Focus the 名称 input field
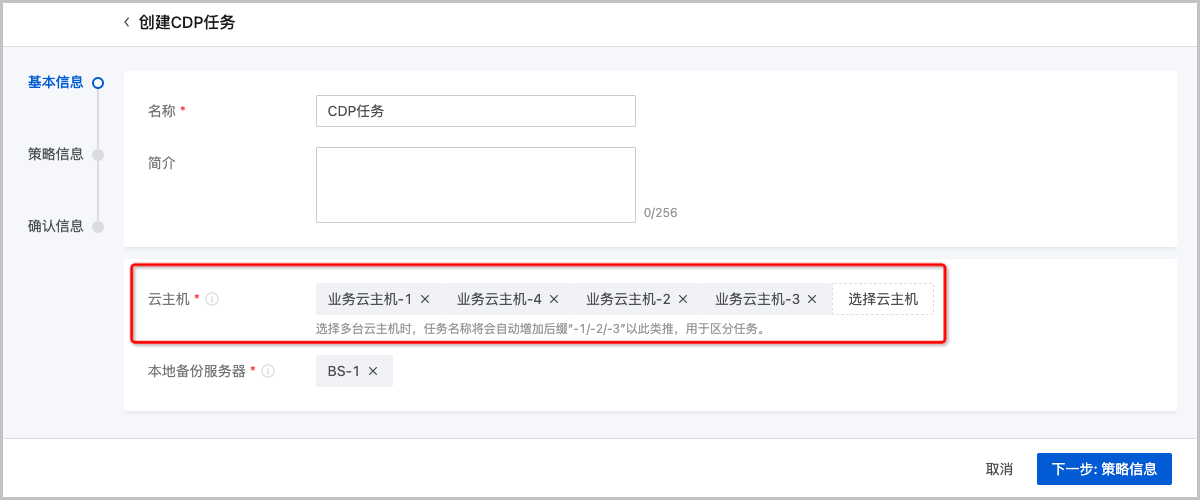Image resolution: width=1200 pixels, height=500 pixels. tap(475, 111)
